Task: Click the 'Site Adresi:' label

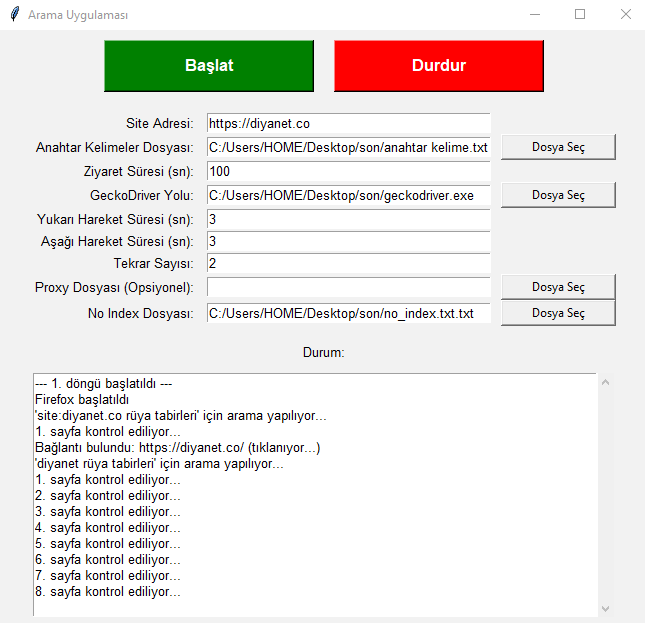Action: click(x=160, y=123)
